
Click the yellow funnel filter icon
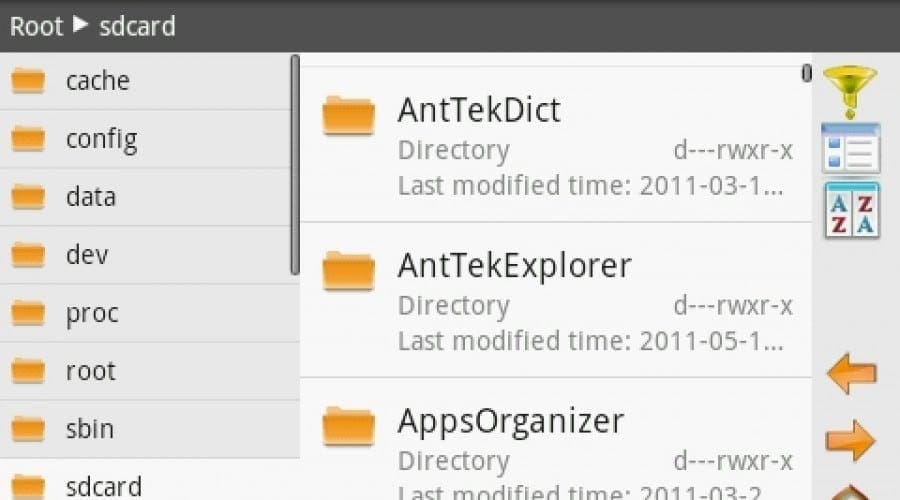tap(850, 92)
